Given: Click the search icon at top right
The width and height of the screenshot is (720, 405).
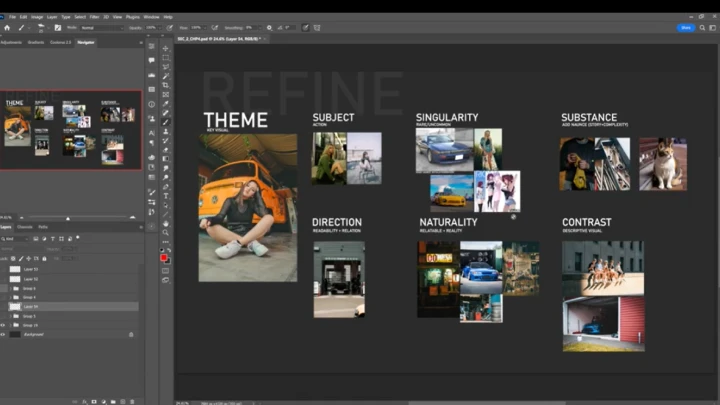Looking at the screenshot, I should pyautogui.click(x=702, y=28).
